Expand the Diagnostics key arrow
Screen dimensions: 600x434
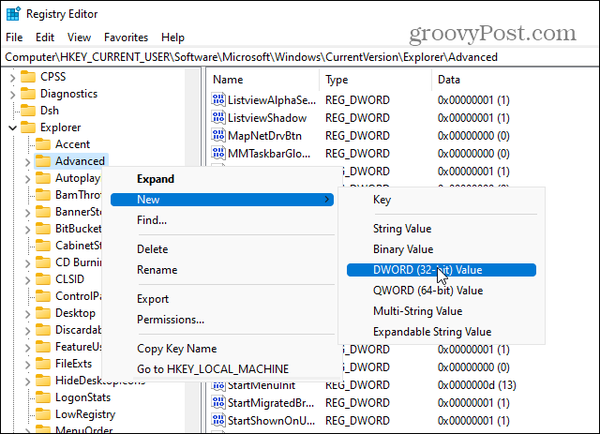pos(11,94)
